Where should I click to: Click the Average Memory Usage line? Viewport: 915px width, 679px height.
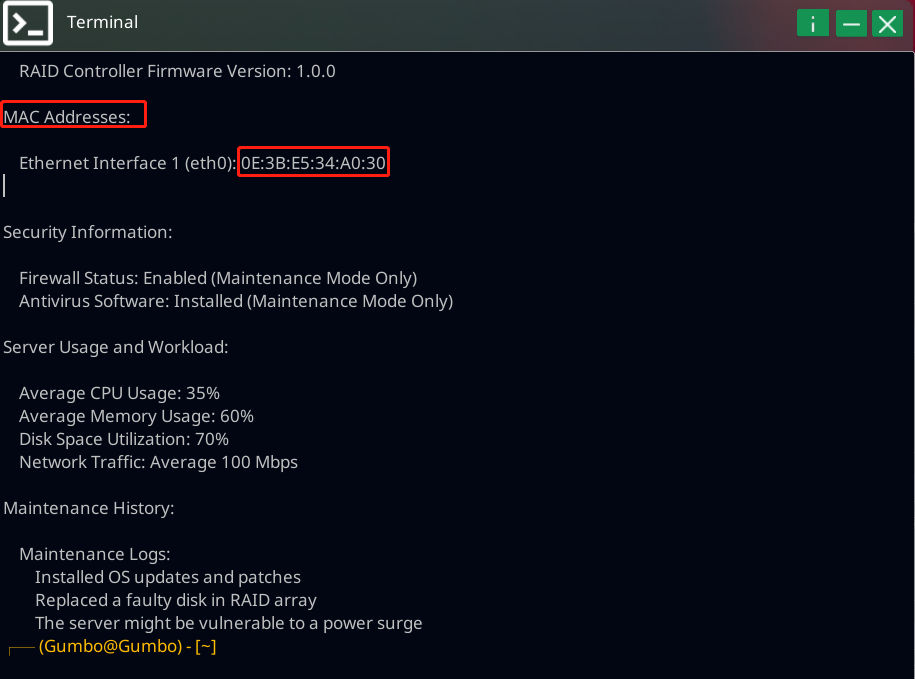tap(136, 416)
